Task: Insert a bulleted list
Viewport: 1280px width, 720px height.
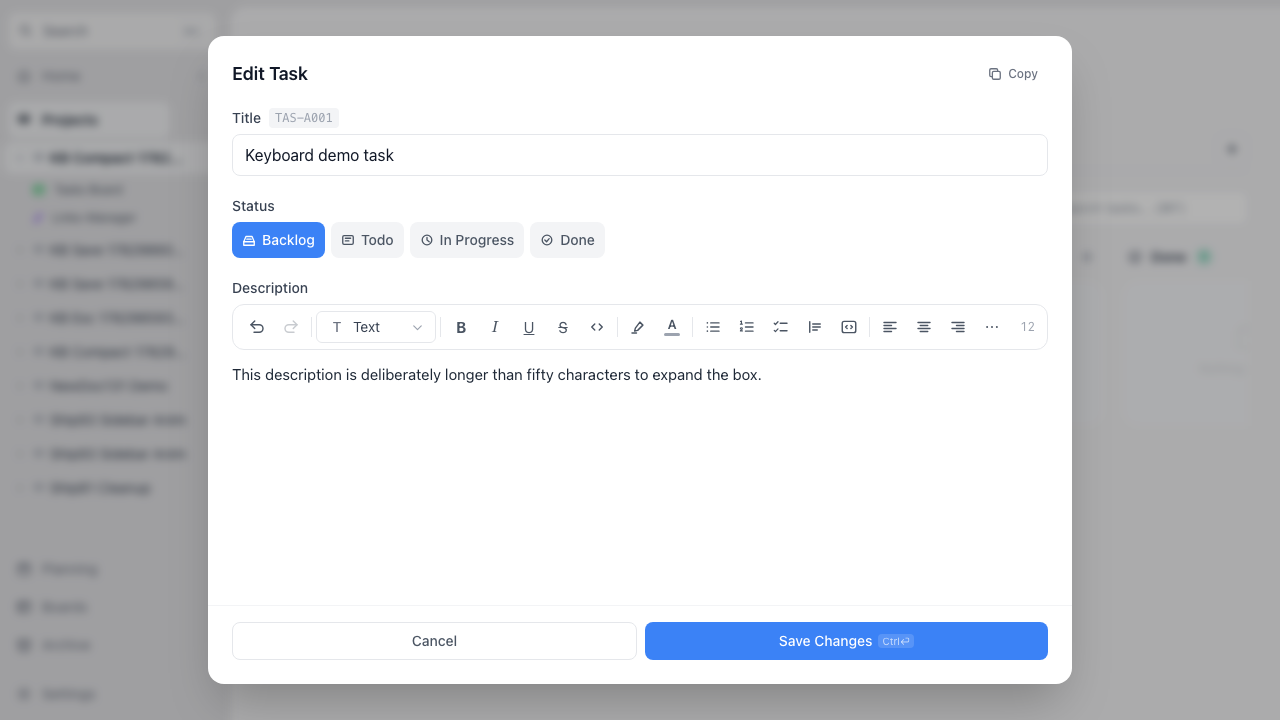Action: [713, 327]
